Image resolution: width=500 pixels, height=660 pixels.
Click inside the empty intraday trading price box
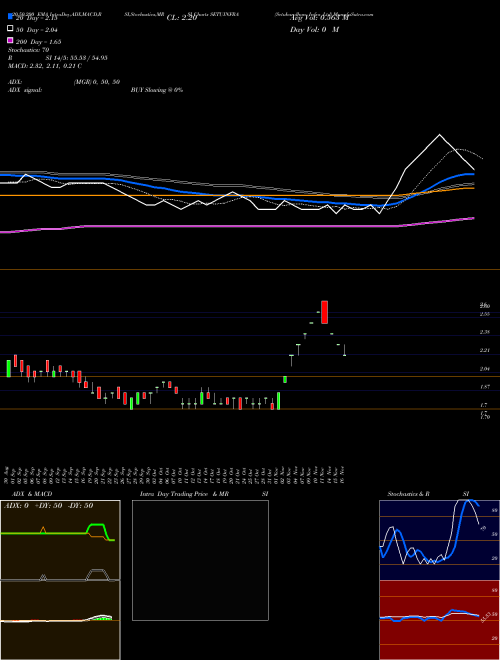point(200,560)
